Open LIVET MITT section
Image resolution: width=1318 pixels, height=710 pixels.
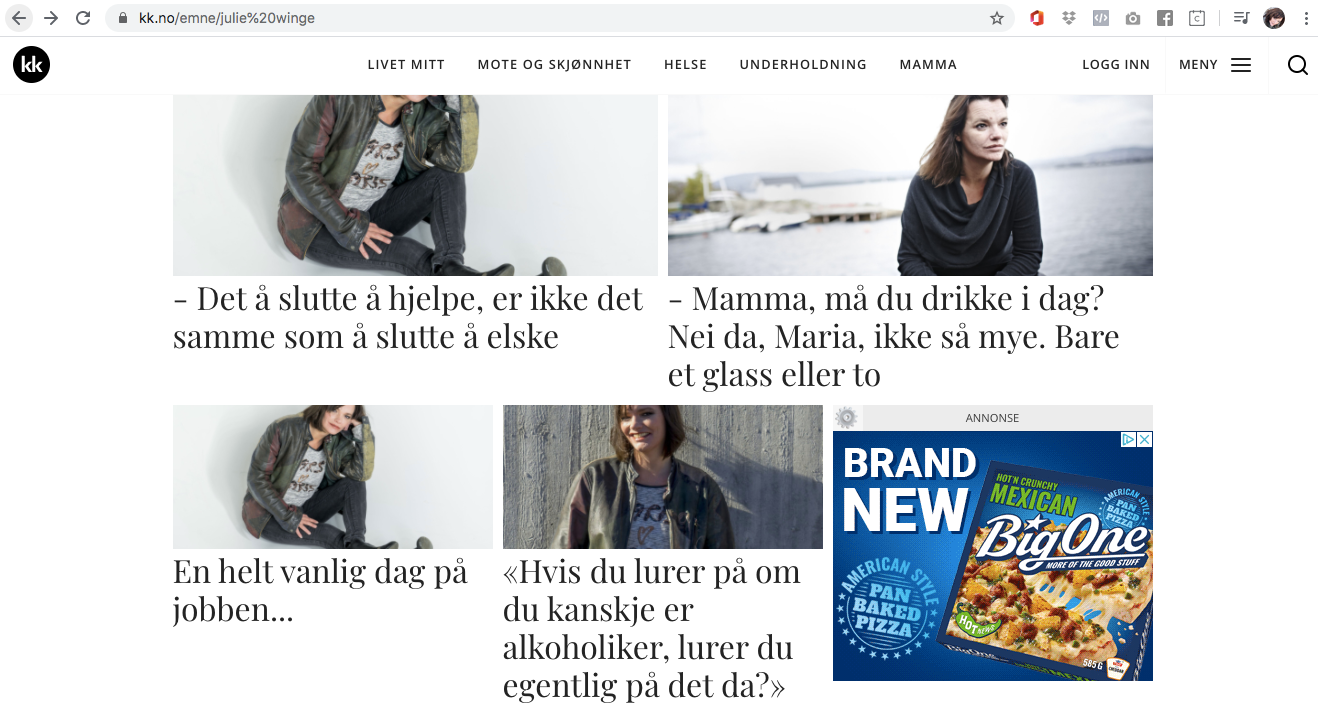(406, 65)
